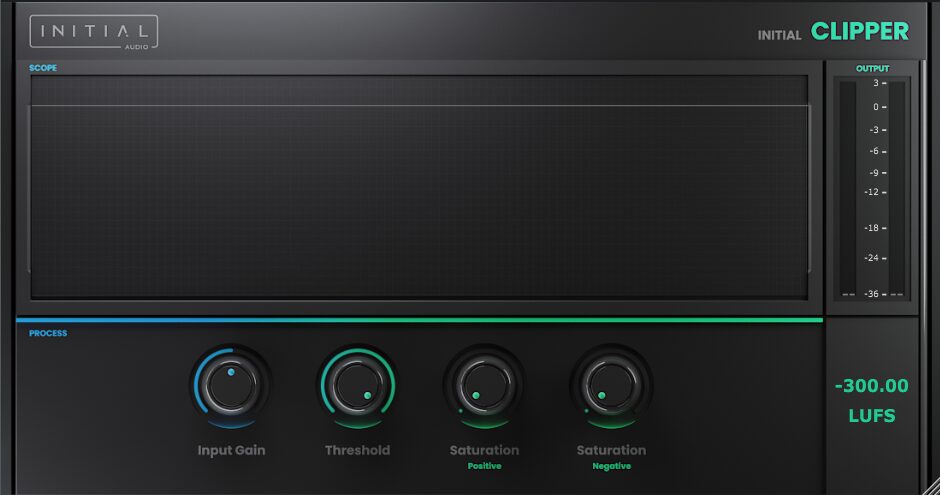Image resolution: width=940 pixels, height=495 pixels.
Task: Click the horizontal threshold line in scope
Action: point(419,106)
